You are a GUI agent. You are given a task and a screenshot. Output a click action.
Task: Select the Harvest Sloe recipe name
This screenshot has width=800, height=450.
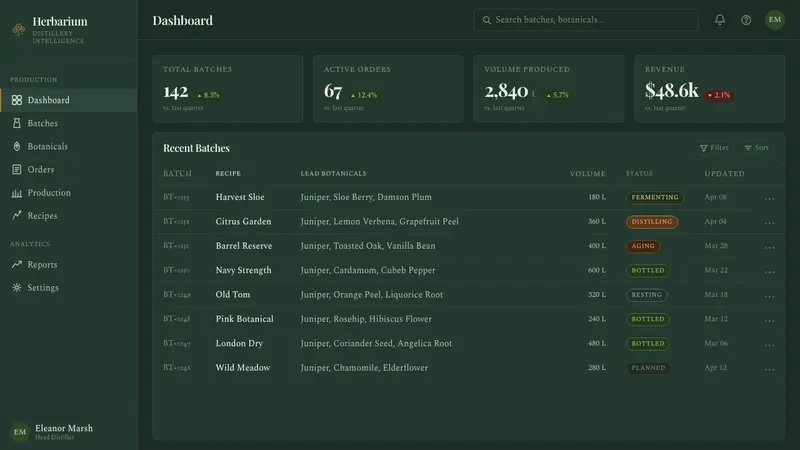pos(240,197)
